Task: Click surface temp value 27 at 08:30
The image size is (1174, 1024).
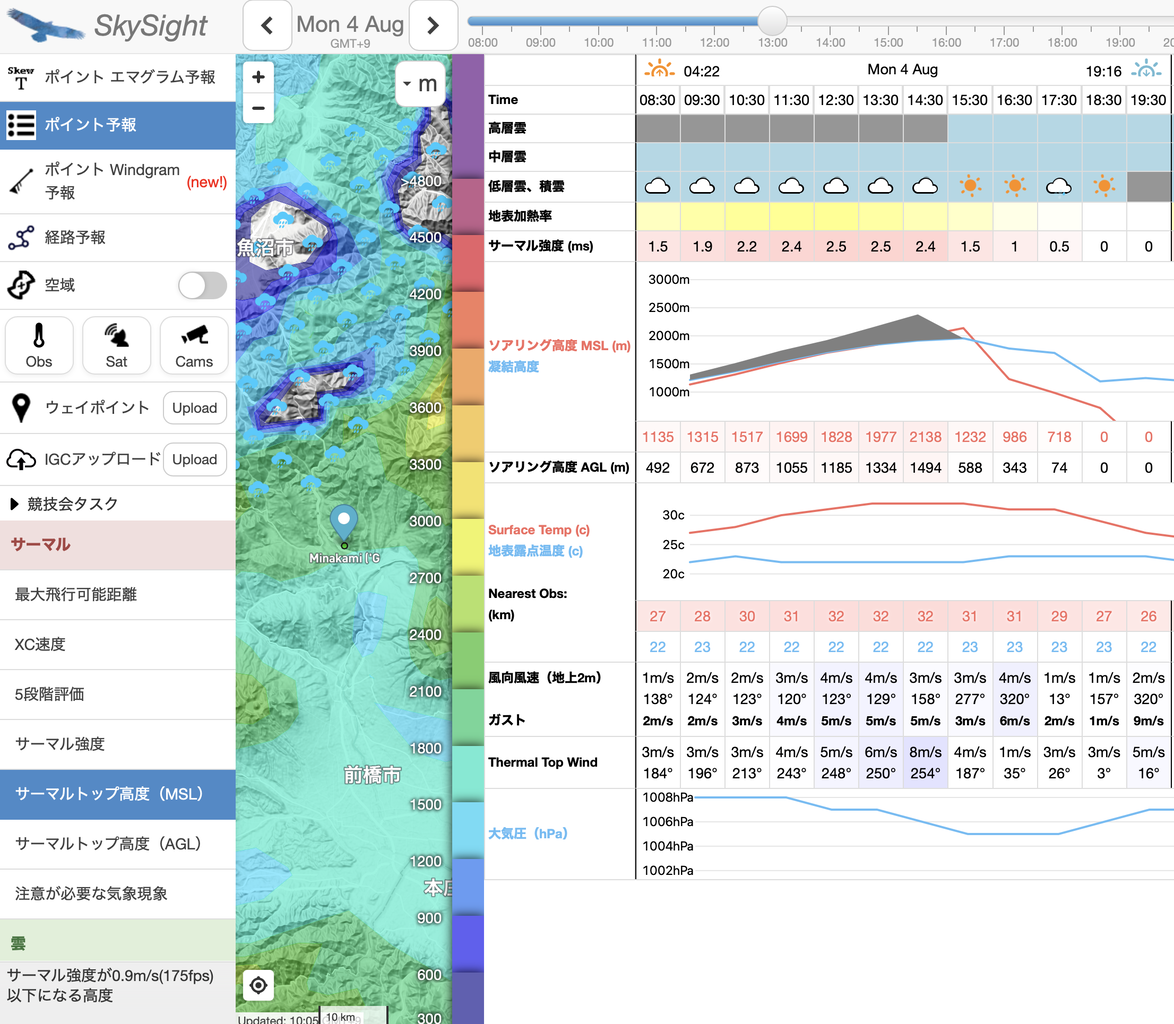Action: tap(657, 616)
